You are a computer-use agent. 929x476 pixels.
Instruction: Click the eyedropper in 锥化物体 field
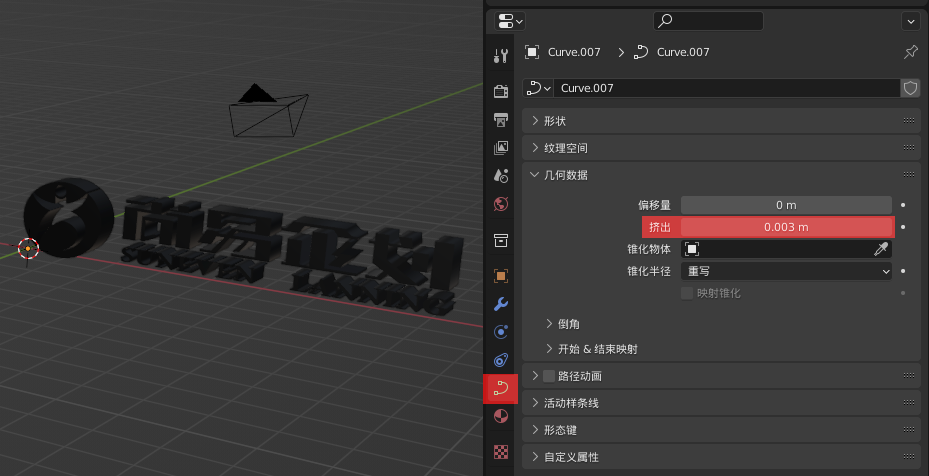click(881, 249)
